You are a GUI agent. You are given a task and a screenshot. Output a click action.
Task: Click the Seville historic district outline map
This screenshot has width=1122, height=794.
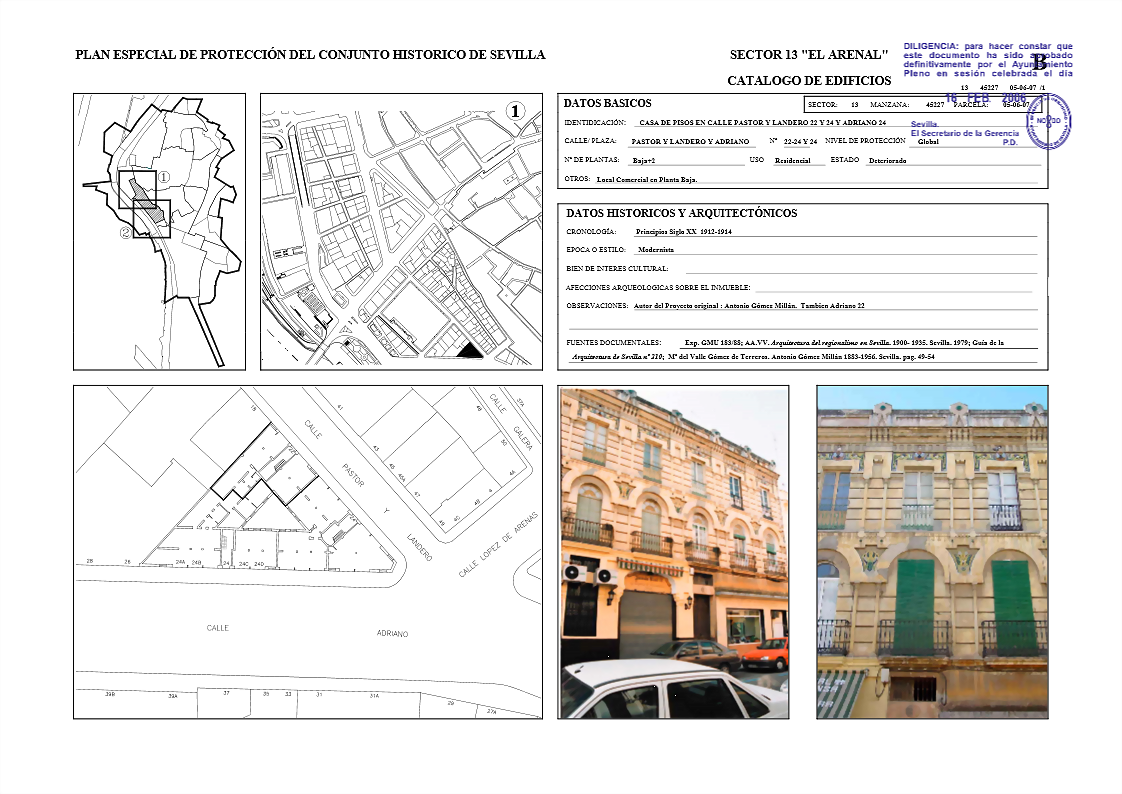160,232
